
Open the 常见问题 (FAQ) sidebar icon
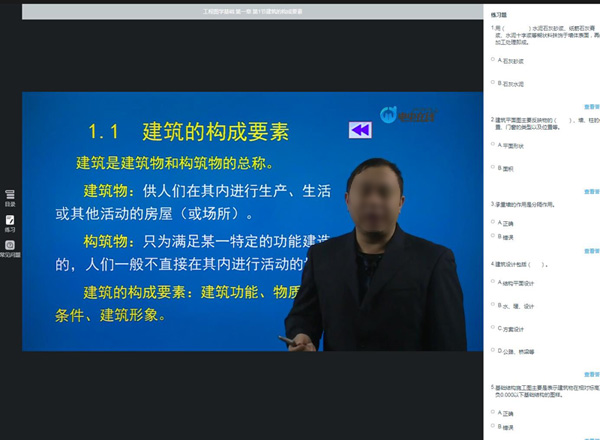[x=10, y=247]
